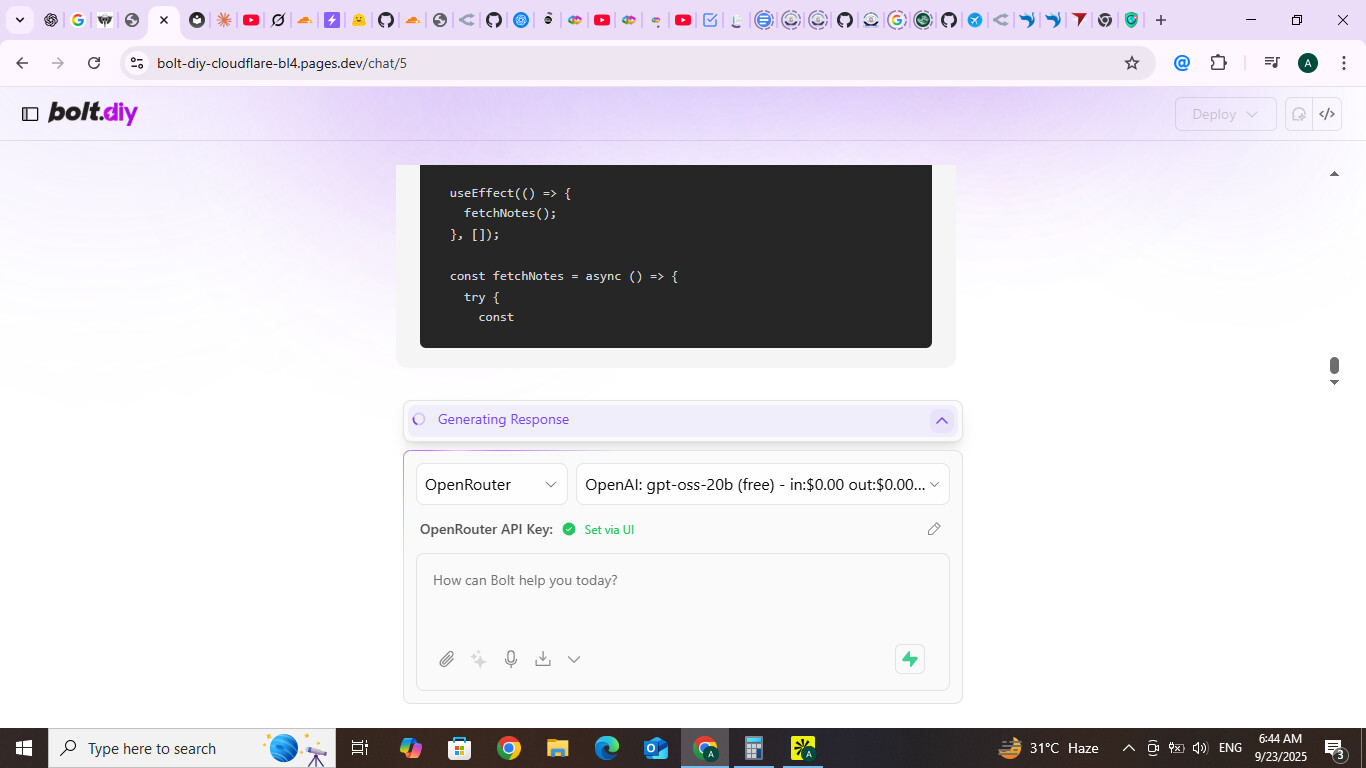Image resolution: width=1366 pixels, height=768 pixels.
Task: Open the OpenRouter provider dropdown
Action: pyautogui.click(x=491, y=484)
